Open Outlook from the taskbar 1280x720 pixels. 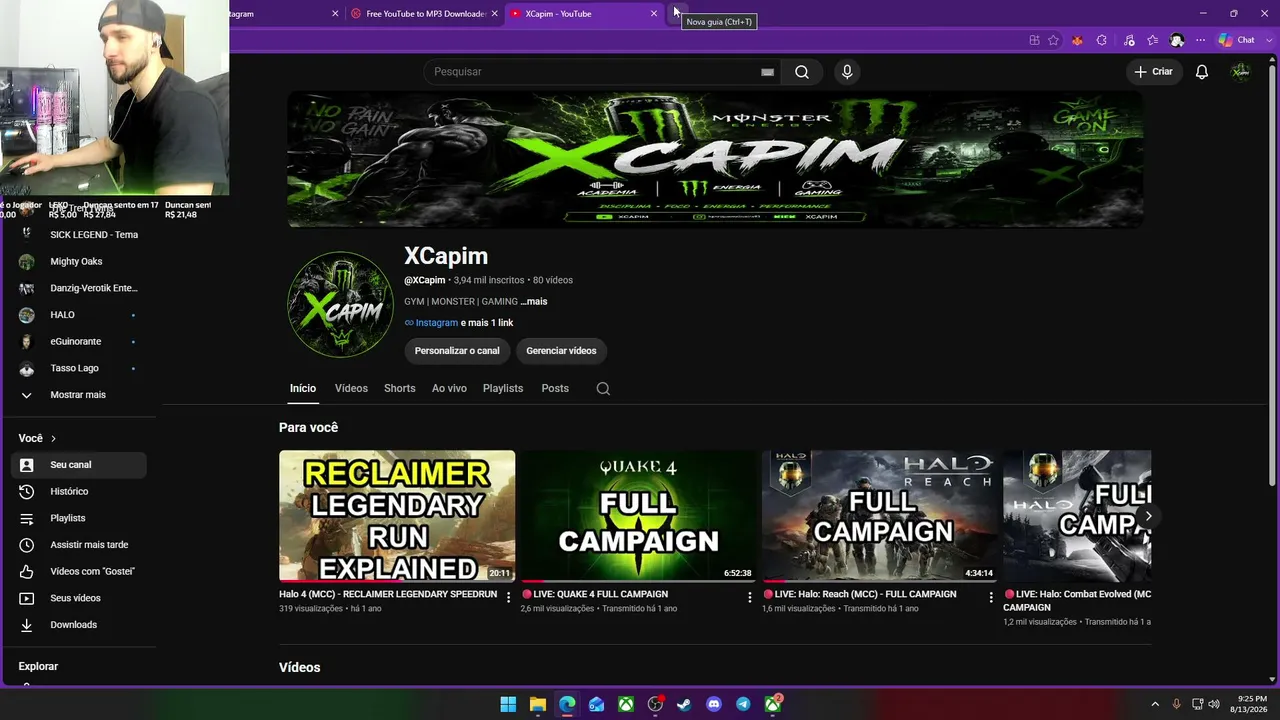(x=596, y=704)
